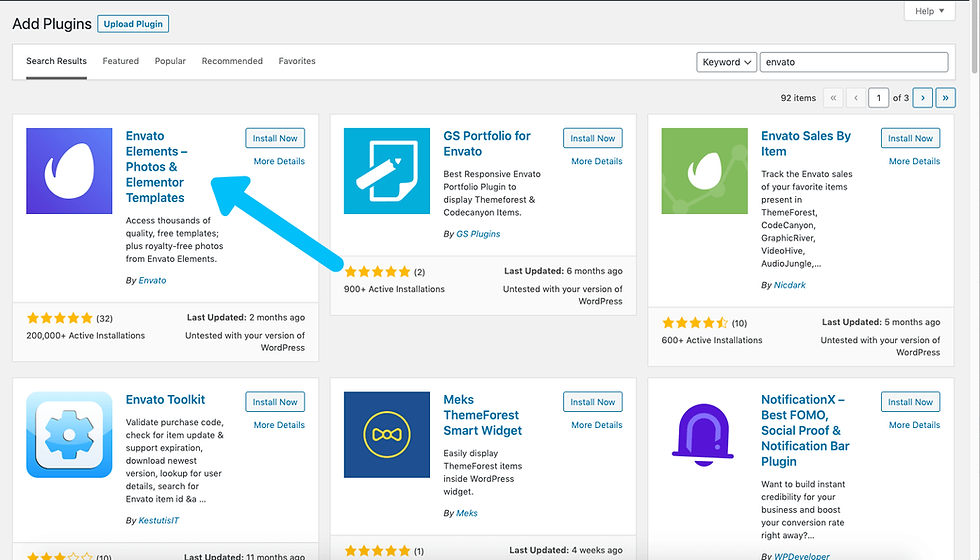This screenshot has width=980, height=560.
Task: Click the Upload Plugin button
Action: (133, 24)
